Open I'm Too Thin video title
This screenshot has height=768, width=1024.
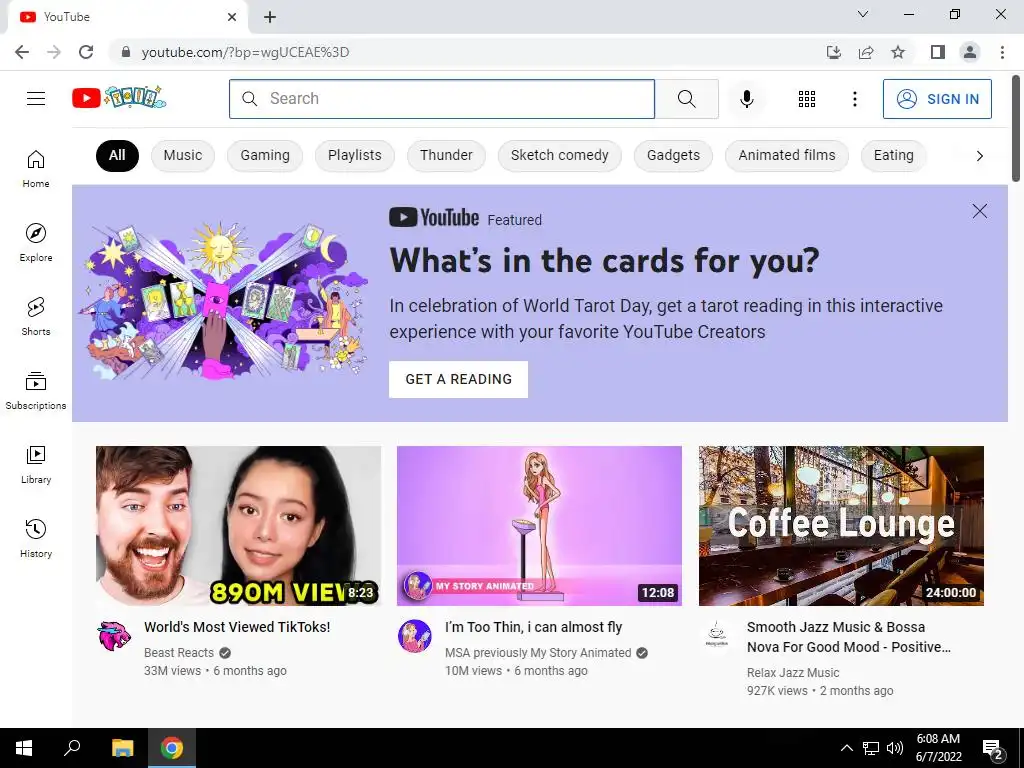534,627
